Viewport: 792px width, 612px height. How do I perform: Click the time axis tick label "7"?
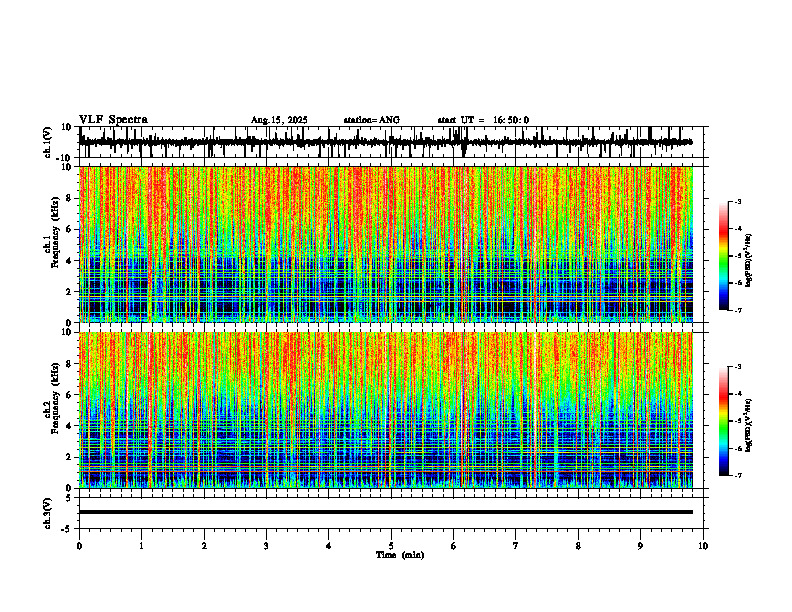(516, 546)
